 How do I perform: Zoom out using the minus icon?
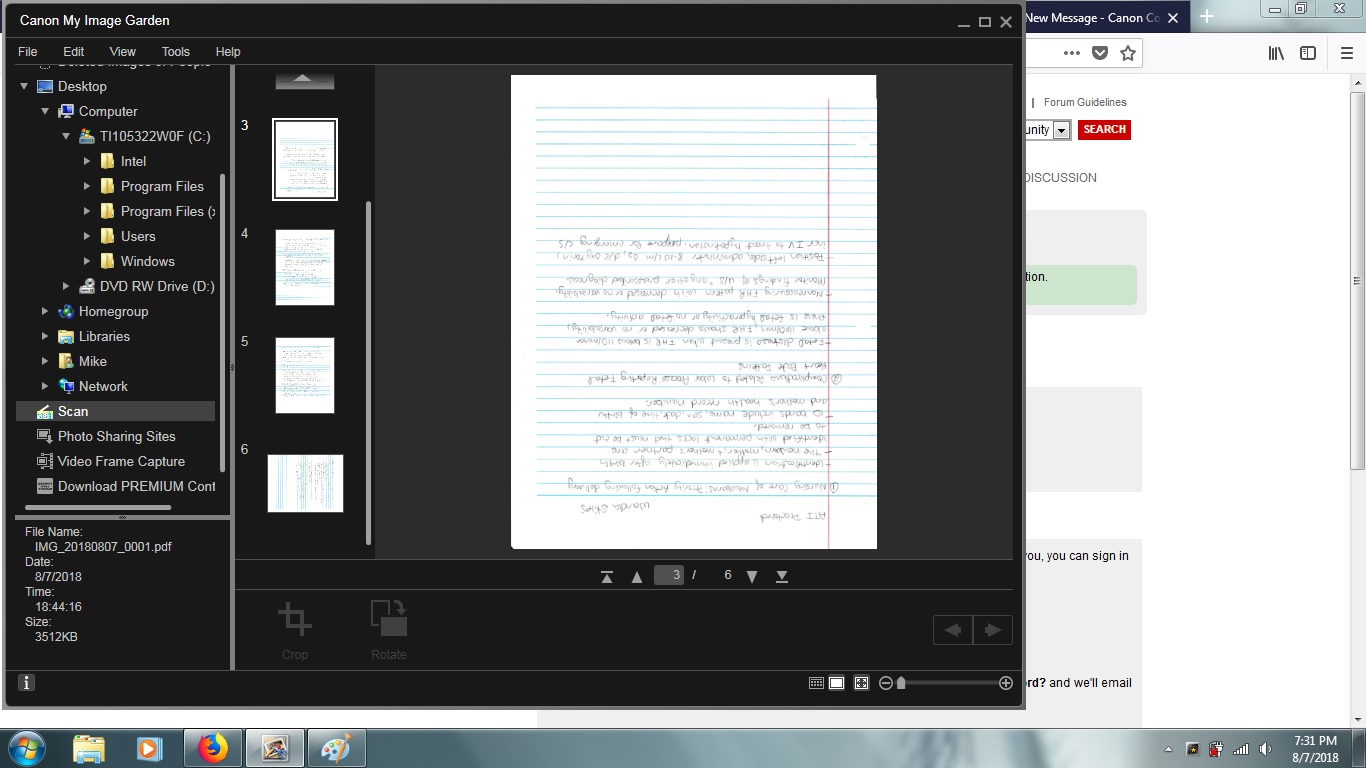[x=885, y=682]
